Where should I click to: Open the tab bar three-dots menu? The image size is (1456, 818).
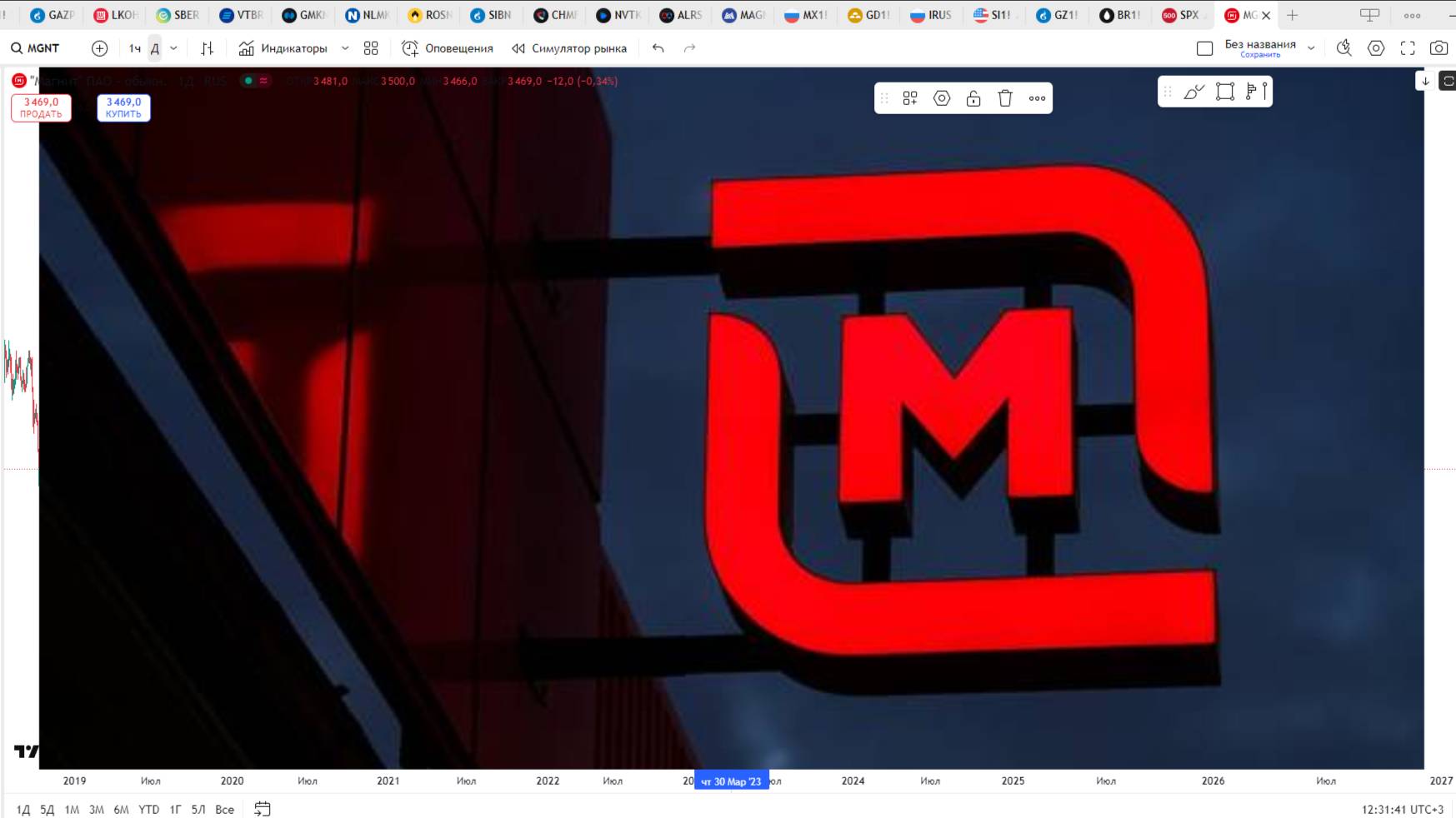[x=1412, y=15]
